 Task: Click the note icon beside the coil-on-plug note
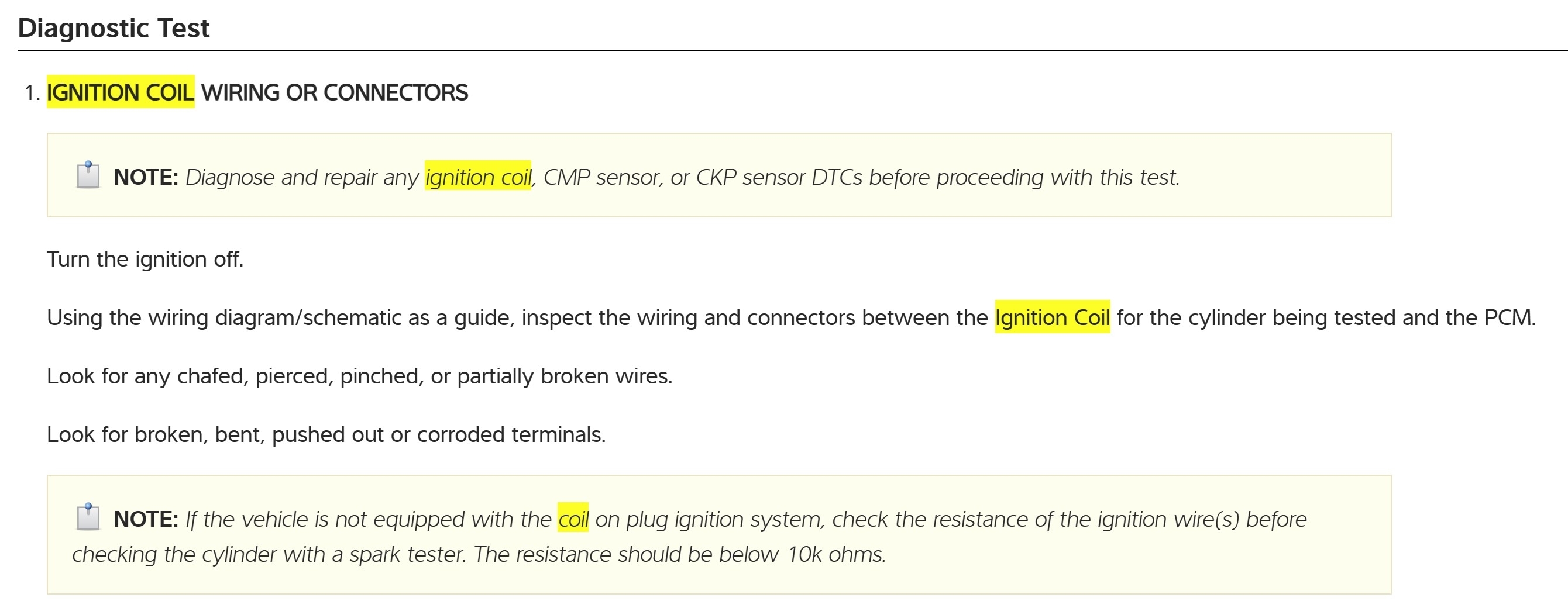(88, 517)
